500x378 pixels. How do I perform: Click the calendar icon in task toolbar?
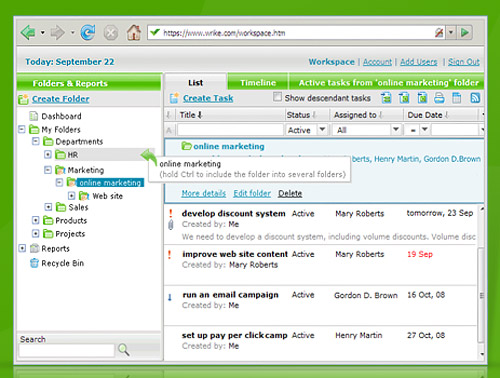[457, 98]
